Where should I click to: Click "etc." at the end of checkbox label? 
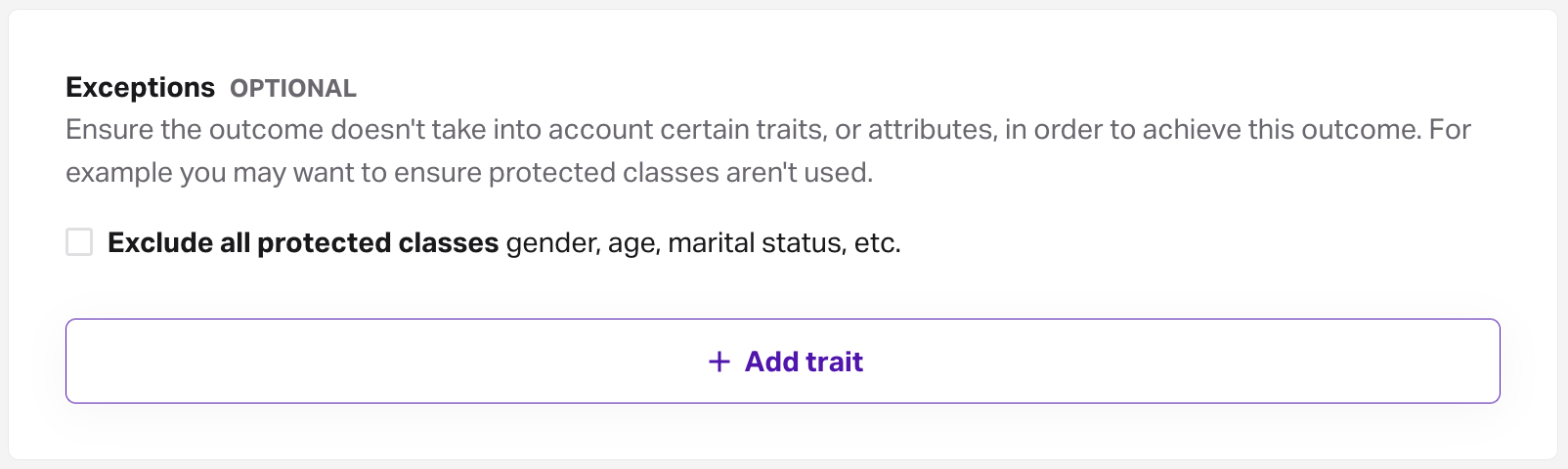tap(877, 242)
